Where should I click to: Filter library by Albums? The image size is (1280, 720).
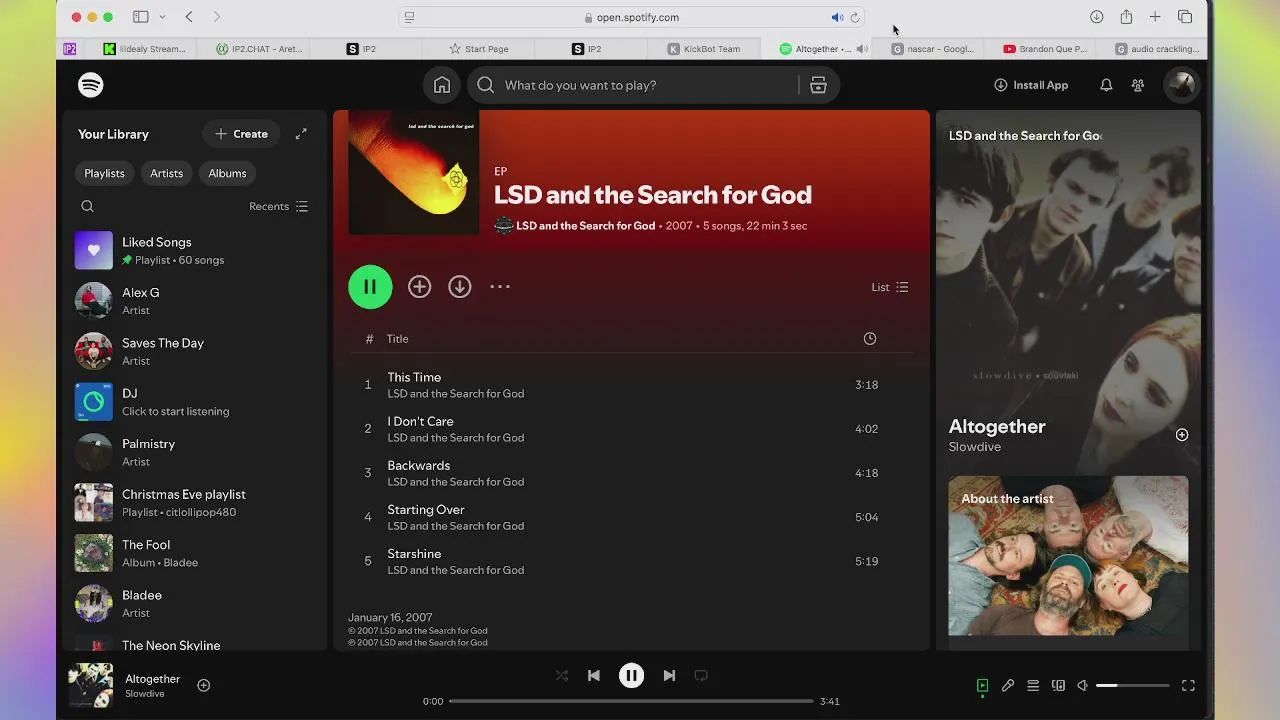(227, 174)
